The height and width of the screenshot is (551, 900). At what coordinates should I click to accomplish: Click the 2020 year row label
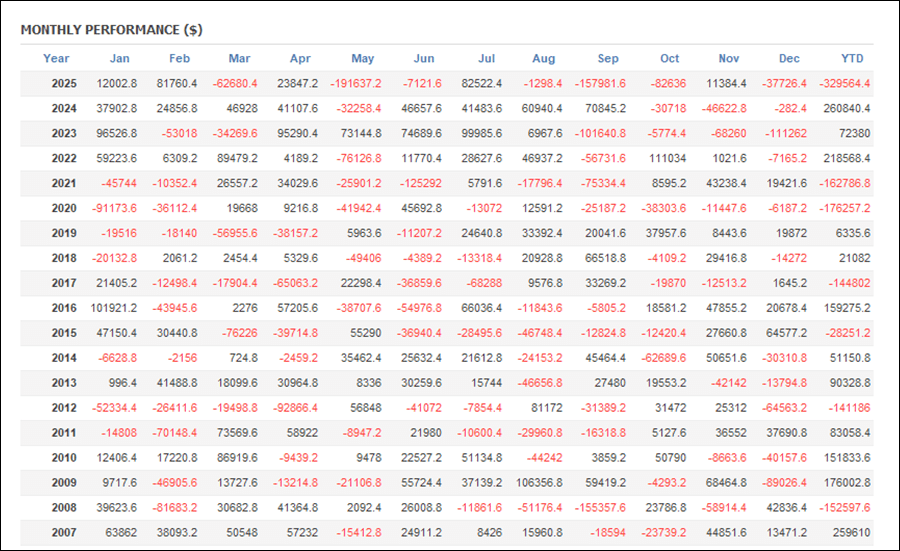(x=65, y=208)
